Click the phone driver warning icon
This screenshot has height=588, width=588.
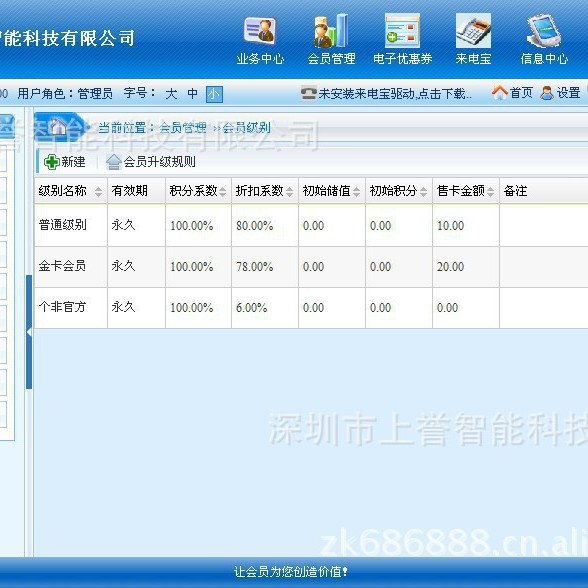(308, 93)
